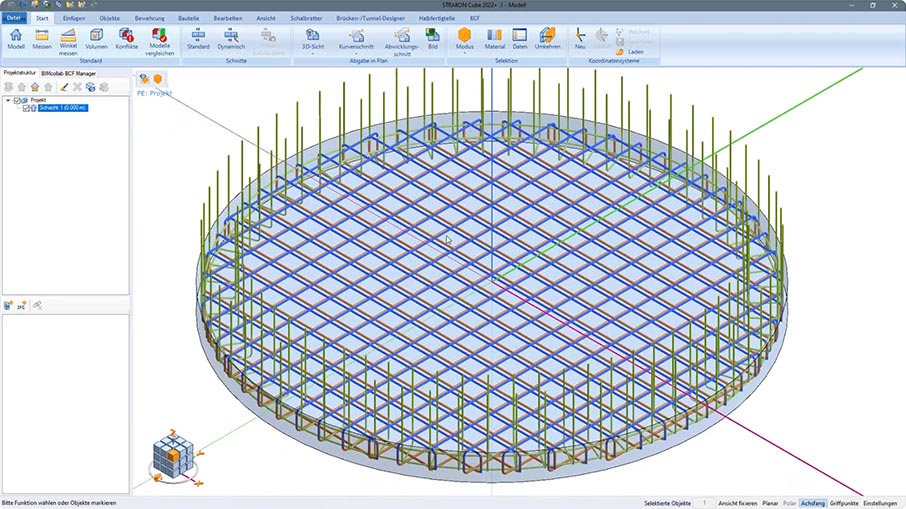906x509 pixels.
Task: Click the PE: Projekt label in viewport
Action: (x=154, y=93)
